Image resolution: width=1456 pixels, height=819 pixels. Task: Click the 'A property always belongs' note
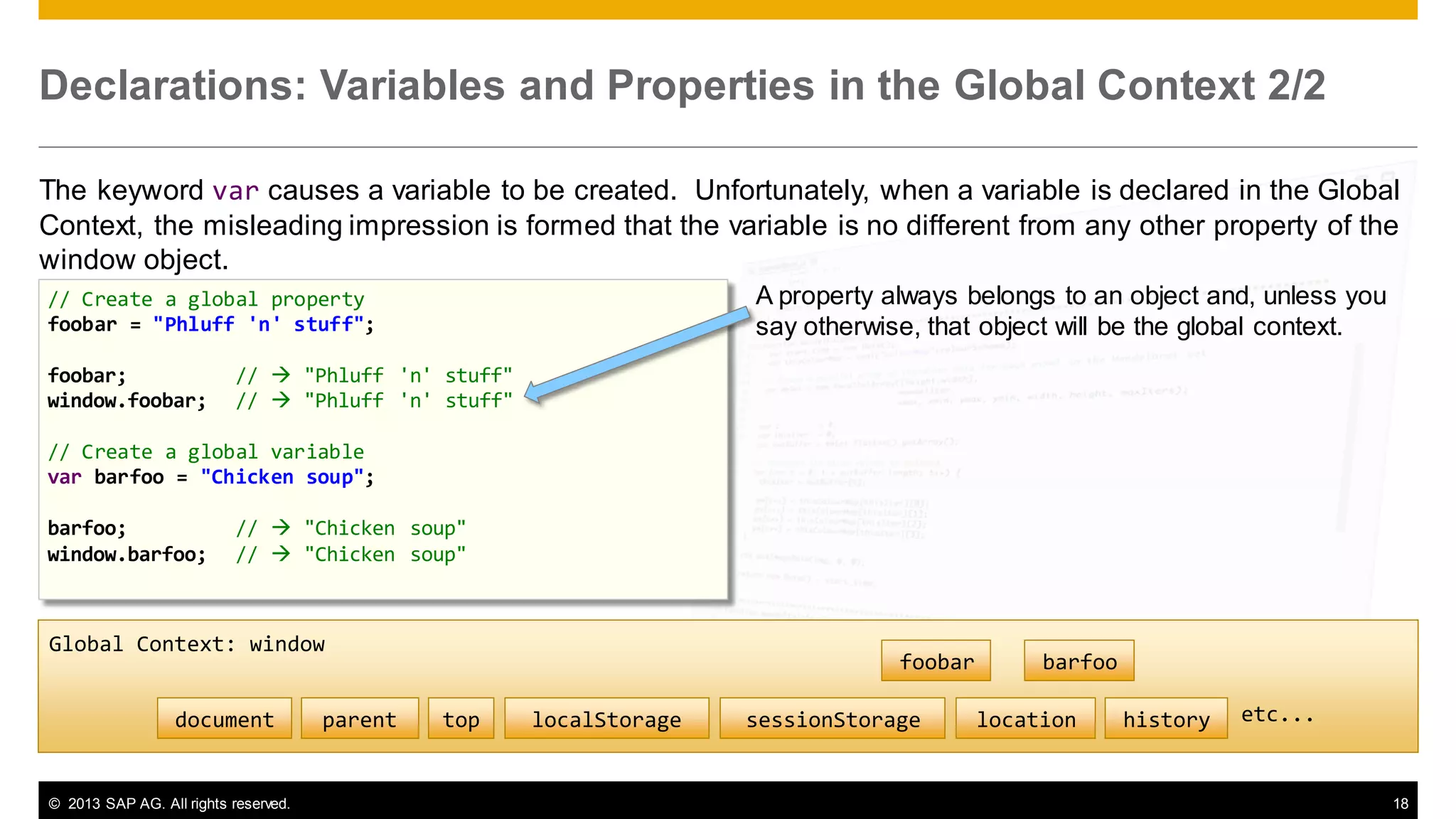pyautogui.click(x=1071, y=311)
